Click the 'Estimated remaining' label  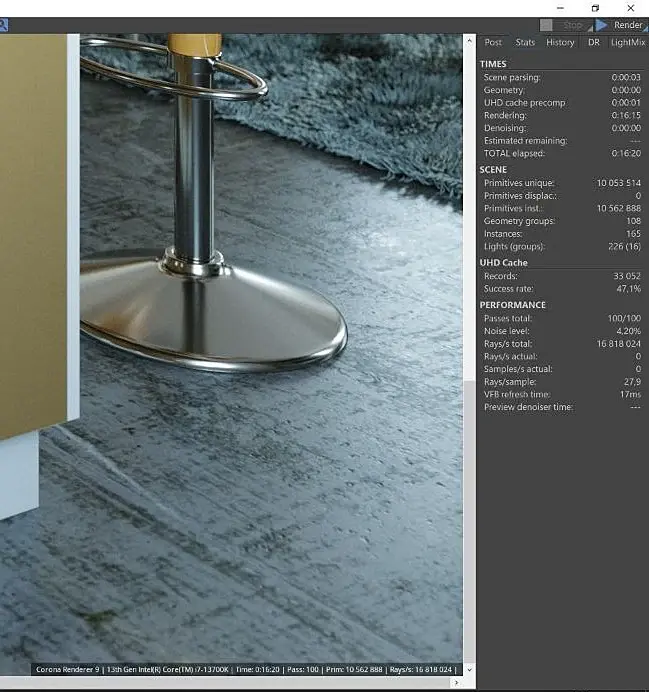pyautogui.click(x=525, y=141)
